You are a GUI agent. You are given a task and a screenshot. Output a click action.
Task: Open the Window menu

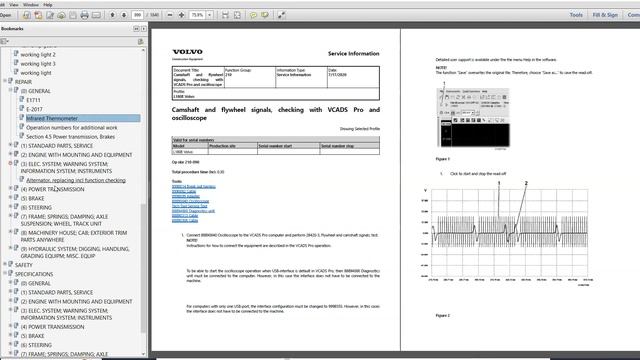(x=31, y=4)
